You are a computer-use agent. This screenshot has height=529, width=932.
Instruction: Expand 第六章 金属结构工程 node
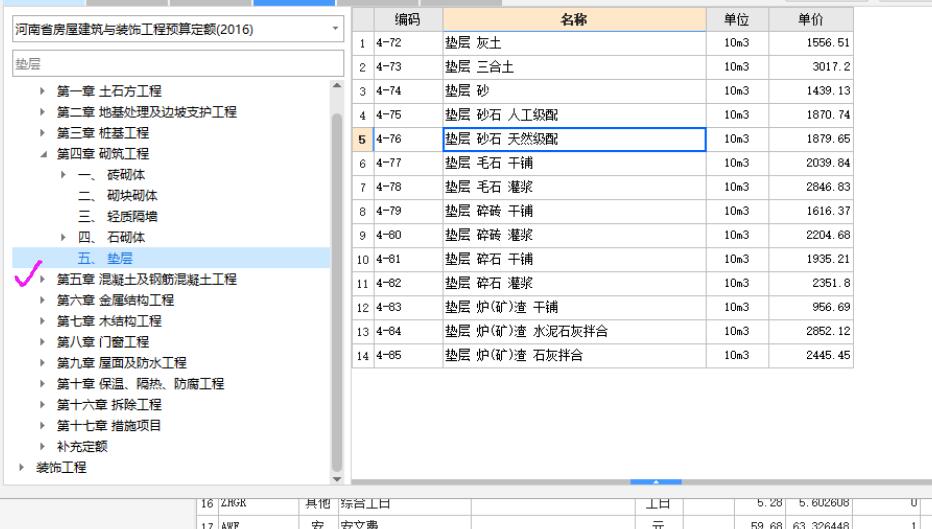click(42, 300)
